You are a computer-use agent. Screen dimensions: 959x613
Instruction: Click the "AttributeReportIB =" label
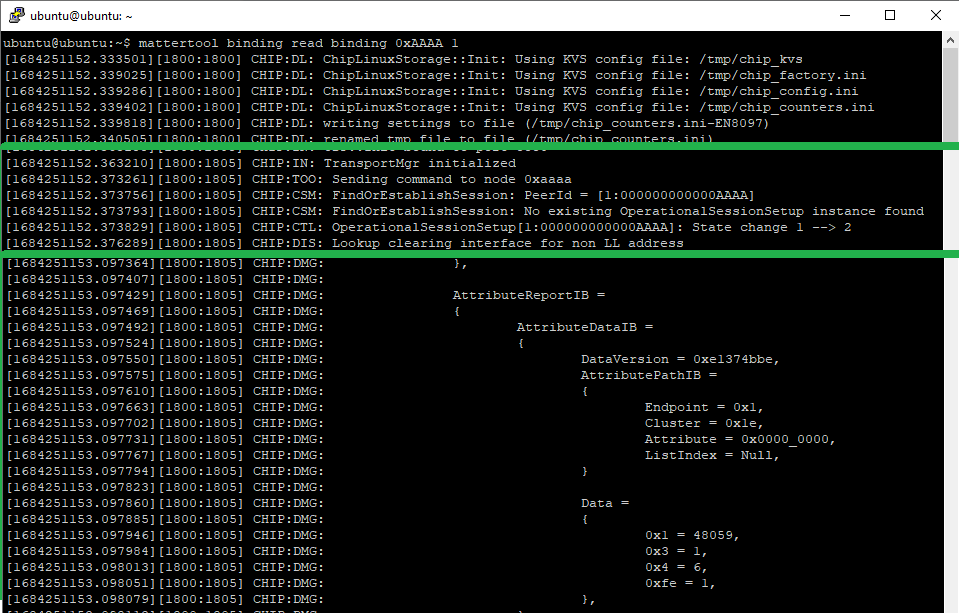pos(529,295)
